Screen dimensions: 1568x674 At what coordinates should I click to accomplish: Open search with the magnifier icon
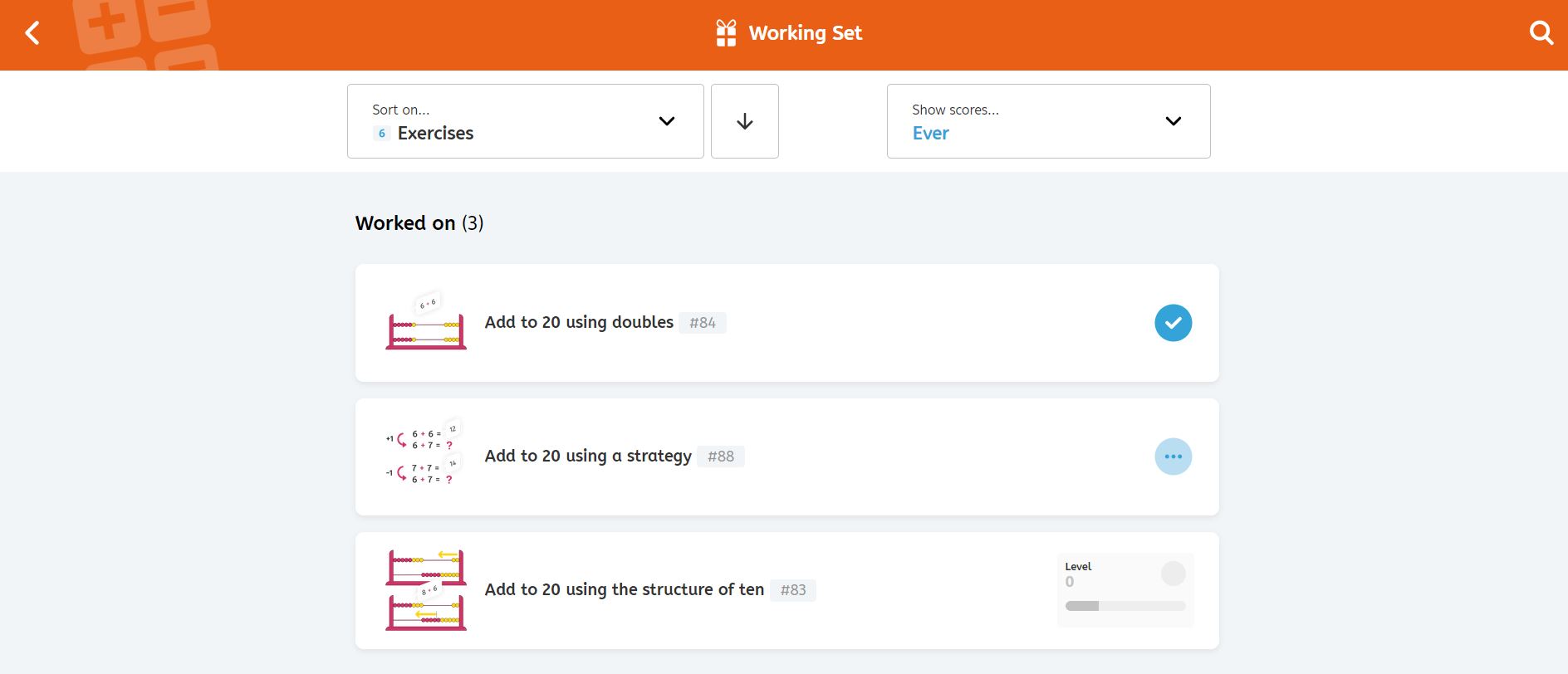pyautogui.click(x=1541, y=33)
